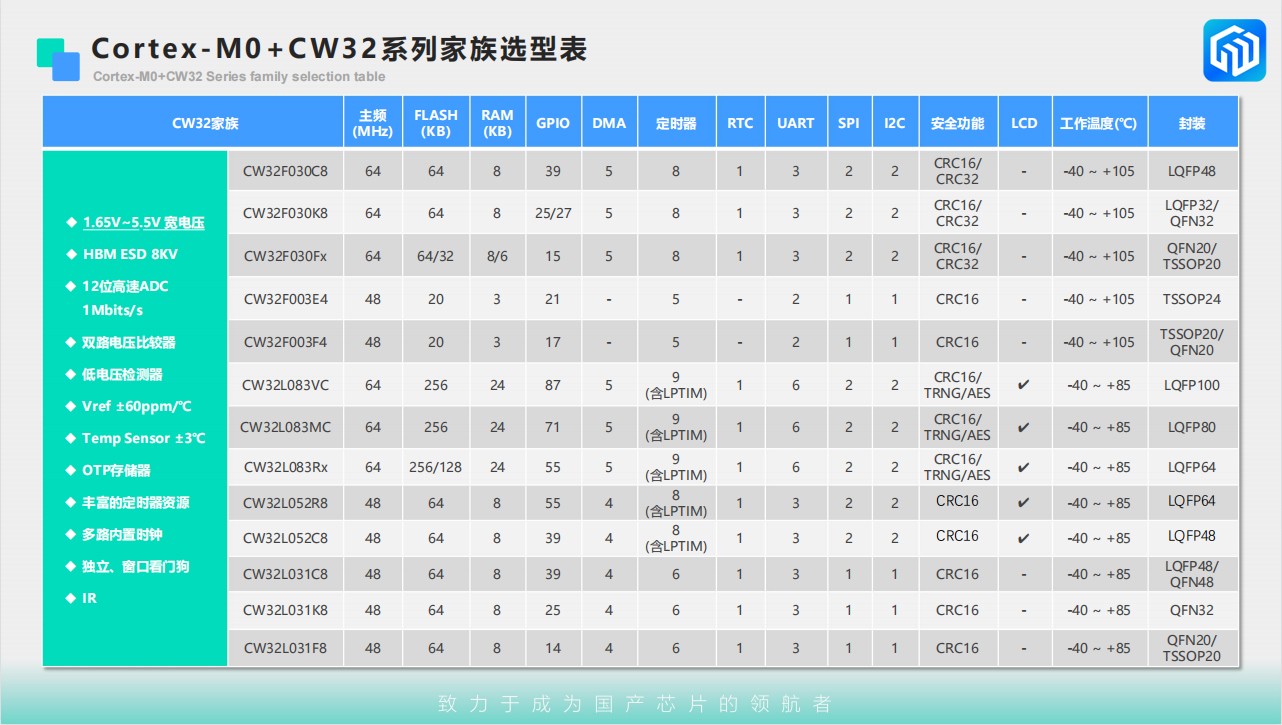The width and height of the screenshot is (1282, 725).
Task: Click the RAM (KB) column header
Action: pyautogui.click(x=497, y=123)
